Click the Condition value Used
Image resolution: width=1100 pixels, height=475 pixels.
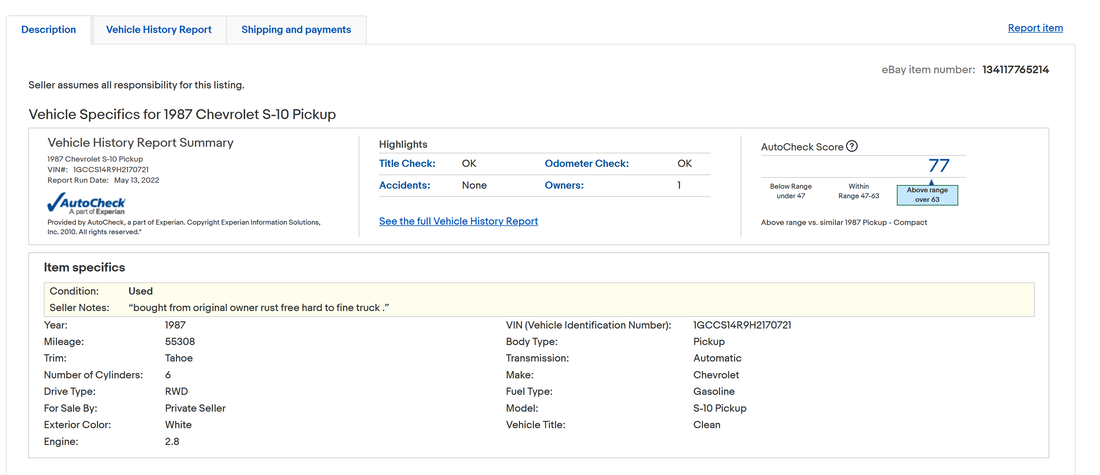point(140,291)
